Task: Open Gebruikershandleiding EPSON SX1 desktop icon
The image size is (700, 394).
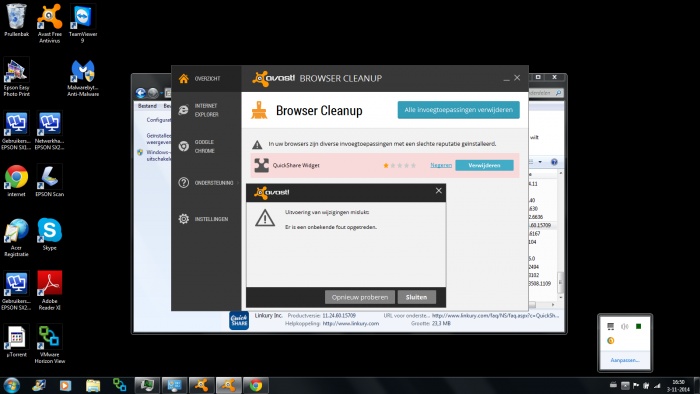Action: [x=17, y=130]
